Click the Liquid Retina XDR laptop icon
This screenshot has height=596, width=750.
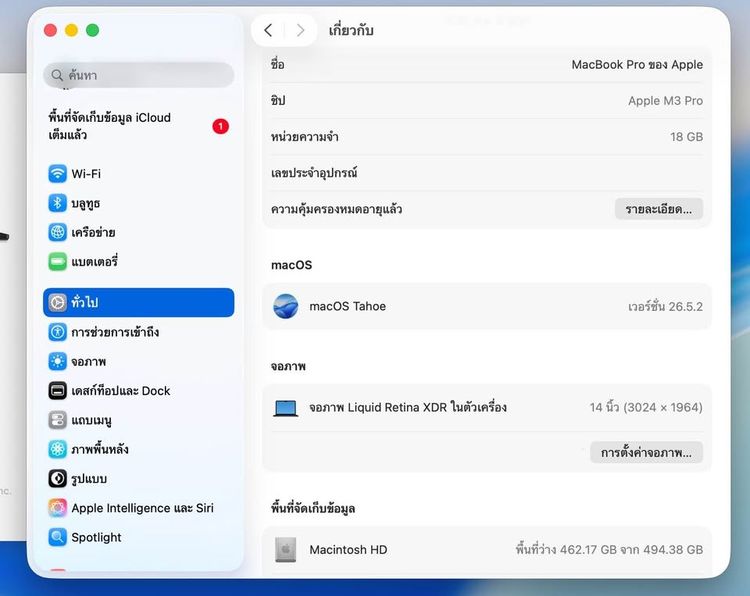tap(286, 408)
